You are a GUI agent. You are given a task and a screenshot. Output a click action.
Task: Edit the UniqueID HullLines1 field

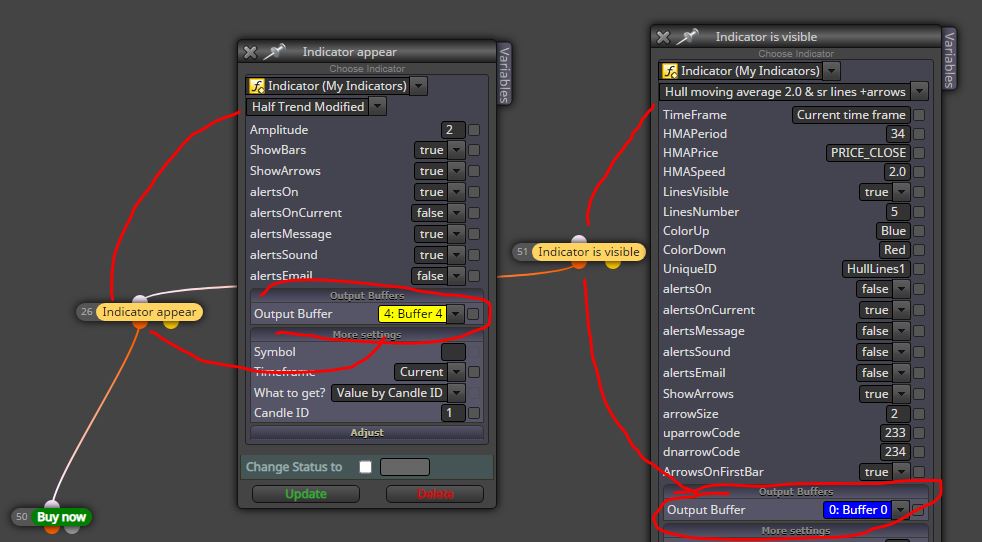876,269
